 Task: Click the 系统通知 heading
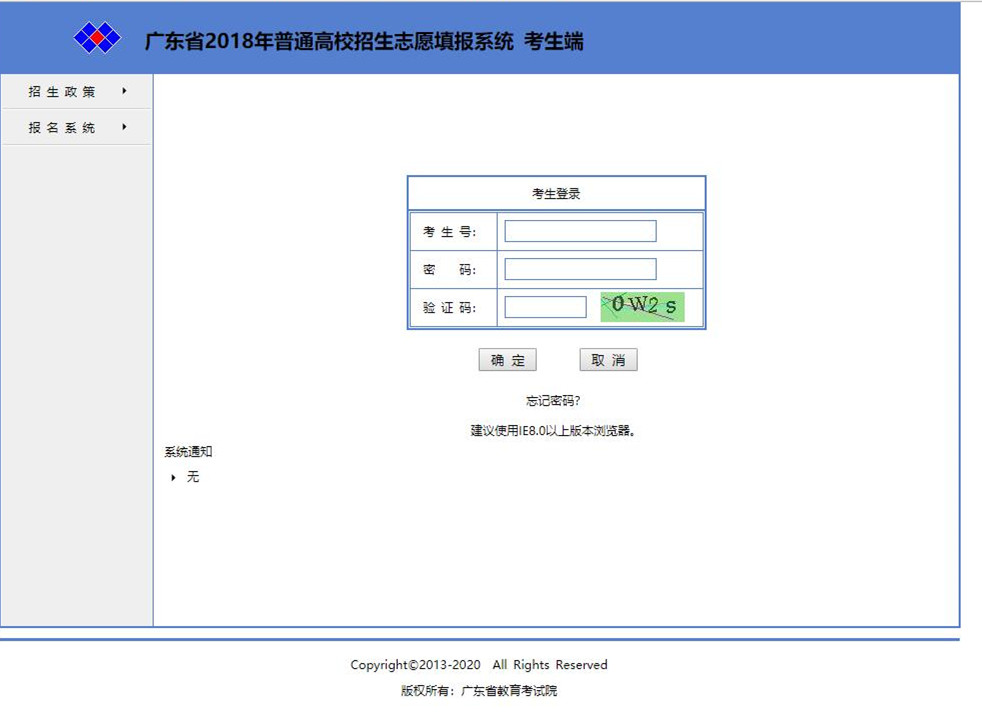click(x=189, y=452)
